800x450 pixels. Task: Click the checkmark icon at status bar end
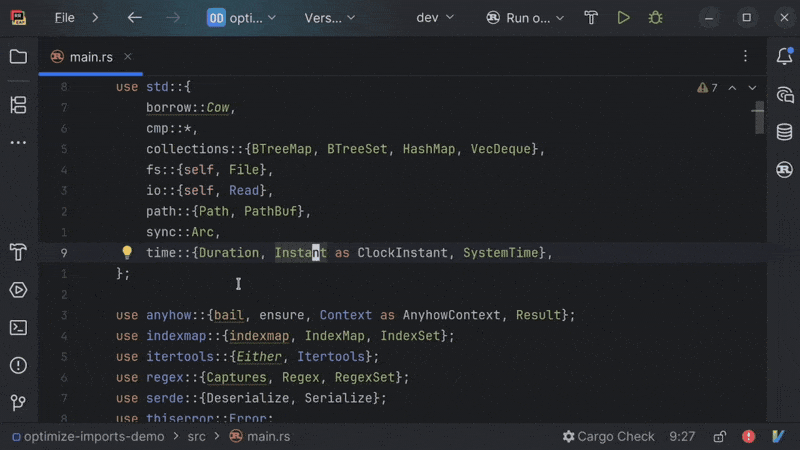point(778,436)
